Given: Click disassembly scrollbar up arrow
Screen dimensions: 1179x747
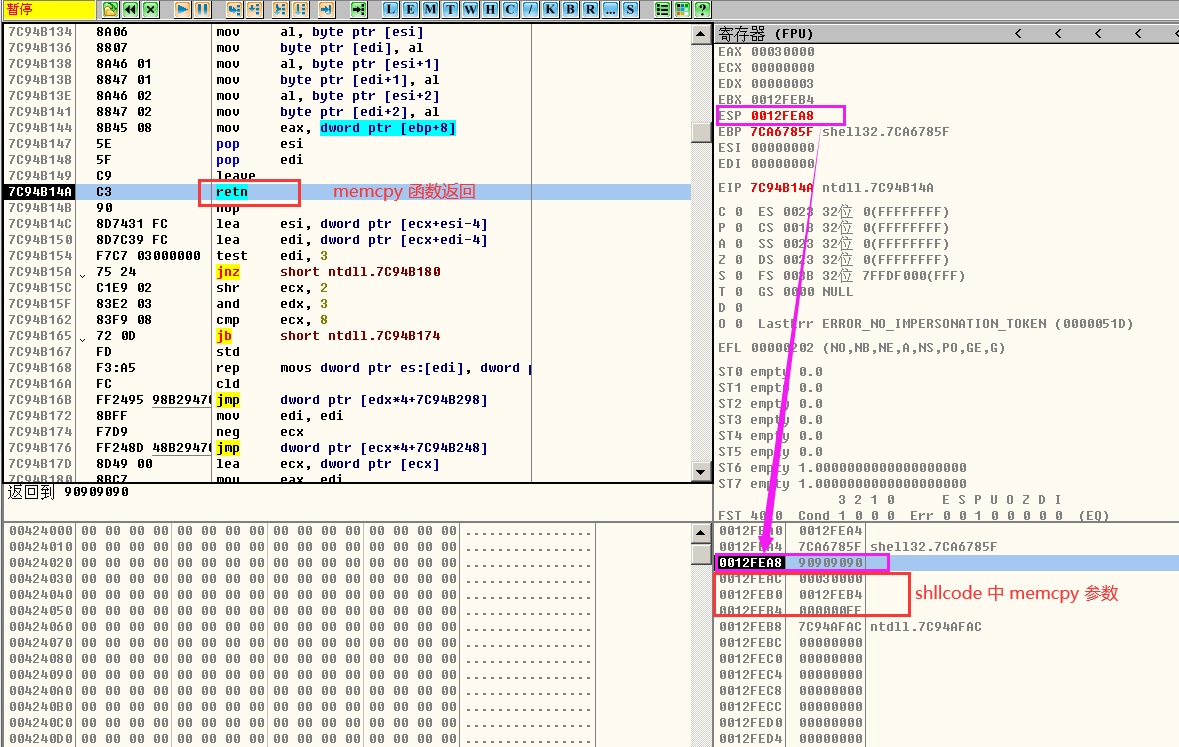Looking at the screenshot, I should [x=701, y=34].
